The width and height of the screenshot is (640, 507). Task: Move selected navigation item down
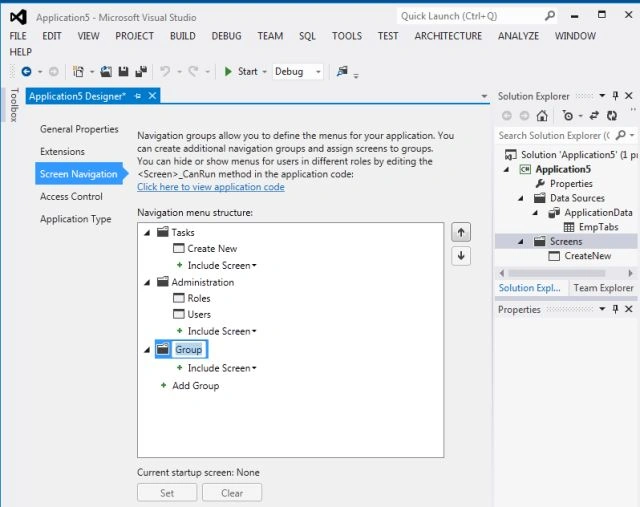461,256
